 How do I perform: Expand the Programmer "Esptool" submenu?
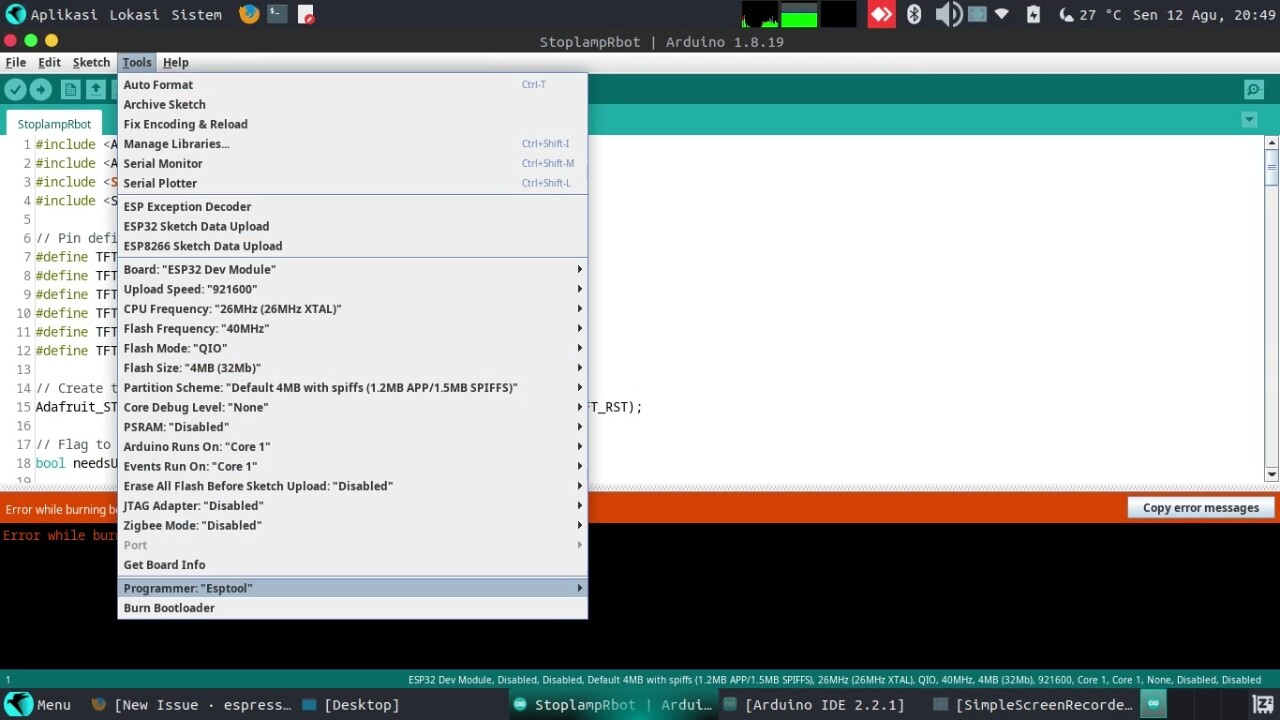click(x=352, y=588)
